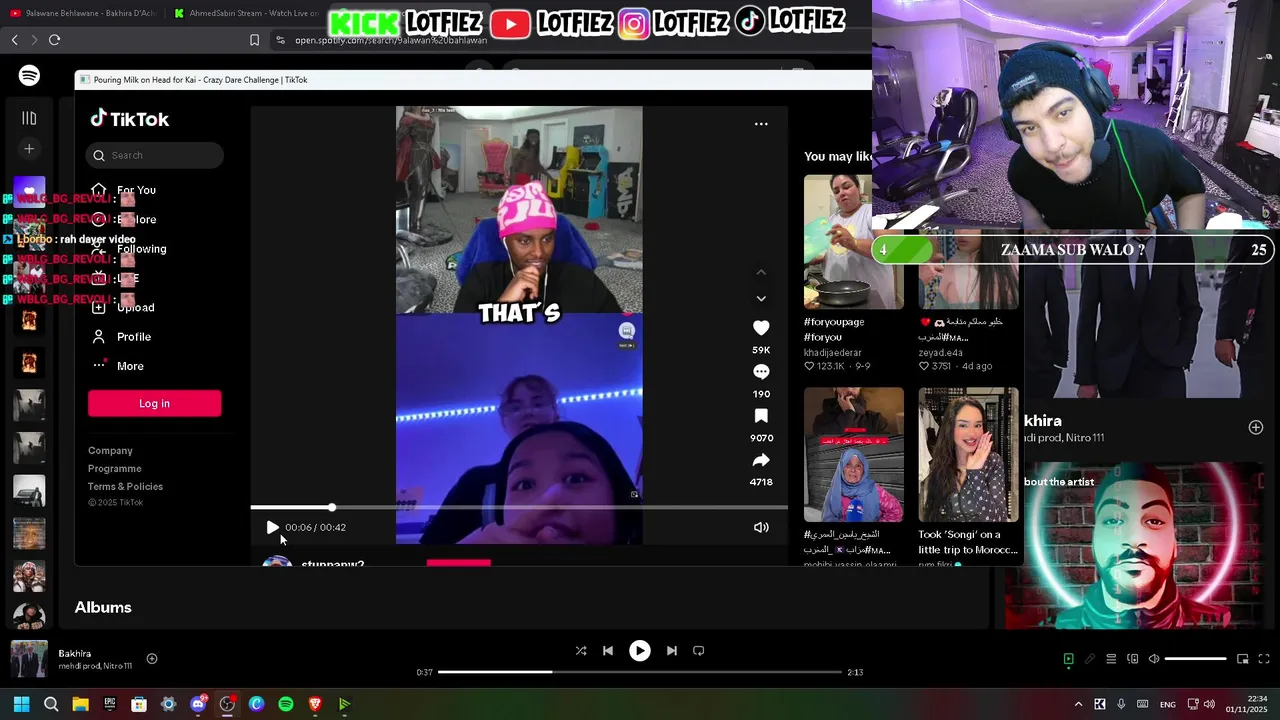Enter Spotify full screen mode
Screen dimensions: 1280x720
click(x=1264, y=659)
